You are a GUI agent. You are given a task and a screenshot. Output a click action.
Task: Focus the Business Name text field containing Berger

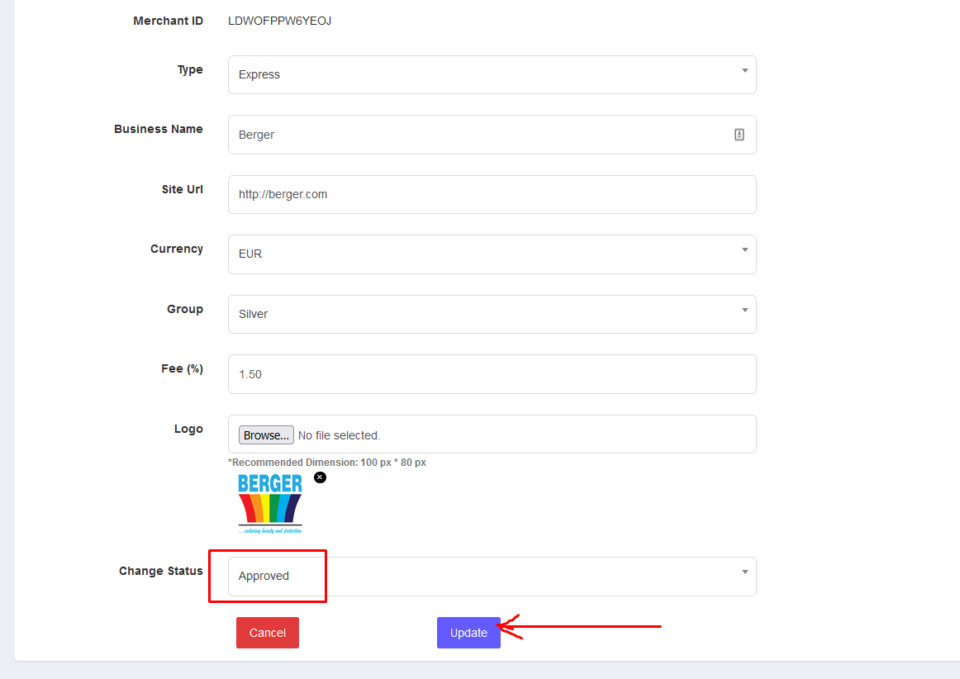[480, 135]
